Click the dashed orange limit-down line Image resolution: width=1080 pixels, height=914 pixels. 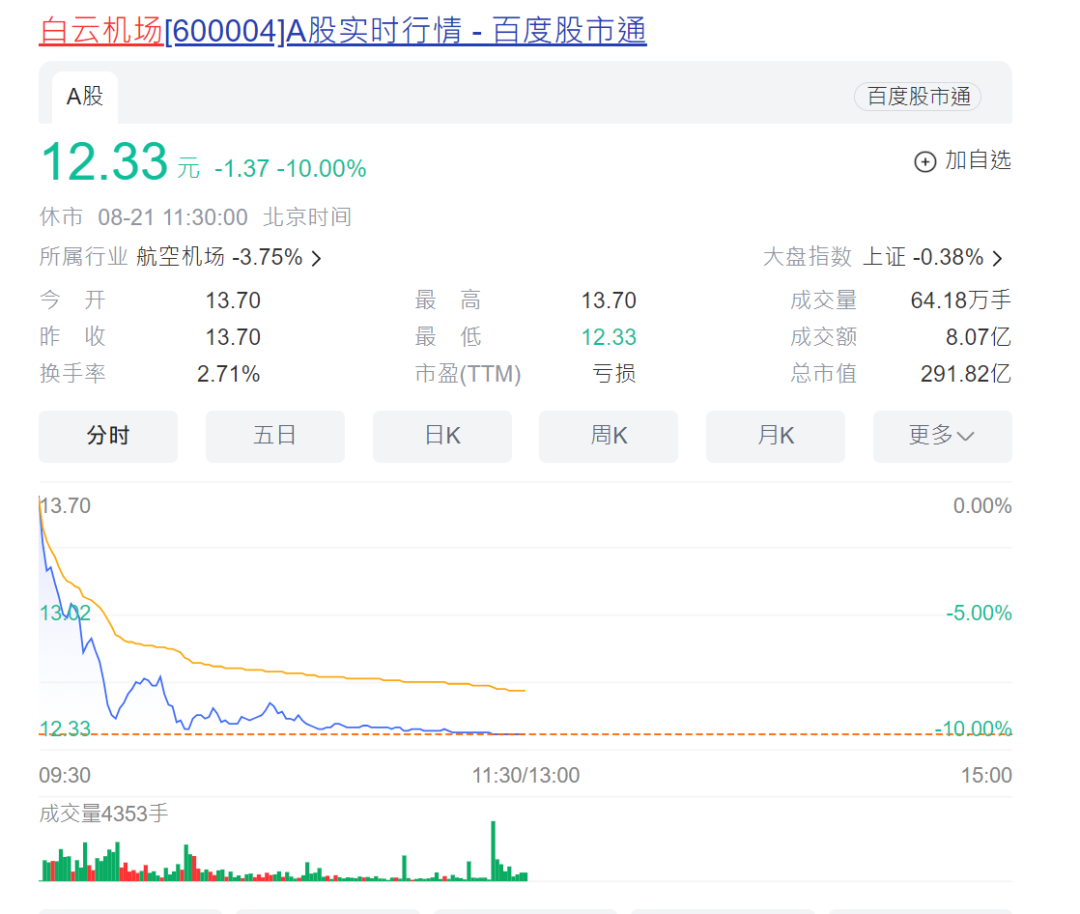(700, 734)
